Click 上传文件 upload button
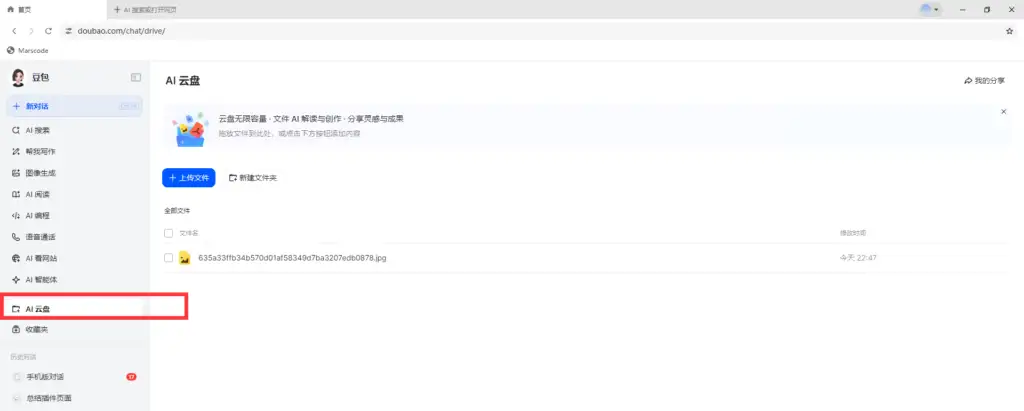This screenshot has width=1024, height=411. pos(189,178)
